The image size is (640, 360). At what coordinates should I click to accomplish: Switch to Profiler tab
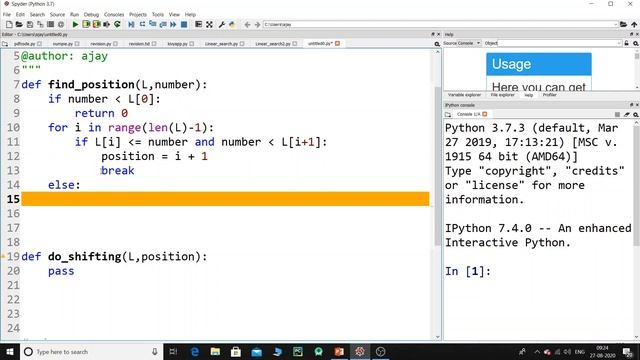point(549,95)
